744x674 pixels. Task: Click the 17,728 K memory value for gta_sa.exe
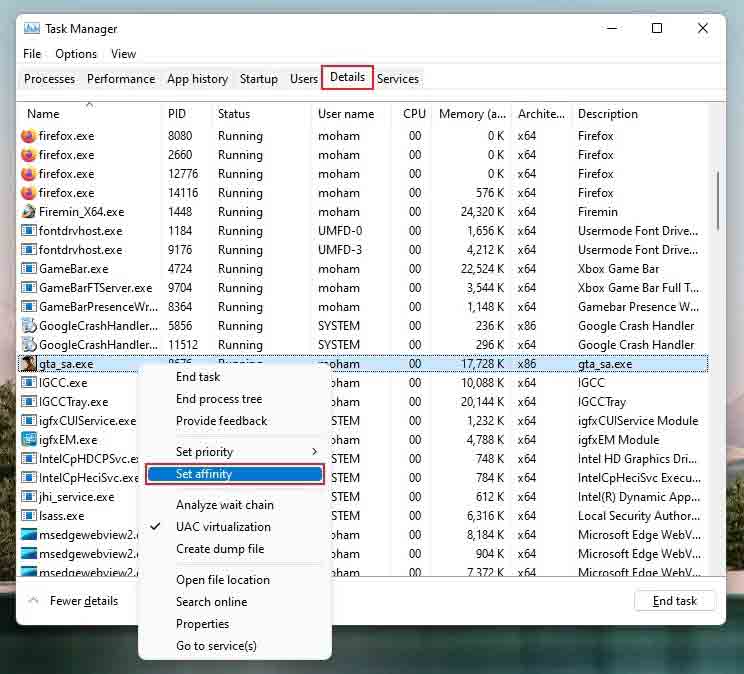coord(483,364)
